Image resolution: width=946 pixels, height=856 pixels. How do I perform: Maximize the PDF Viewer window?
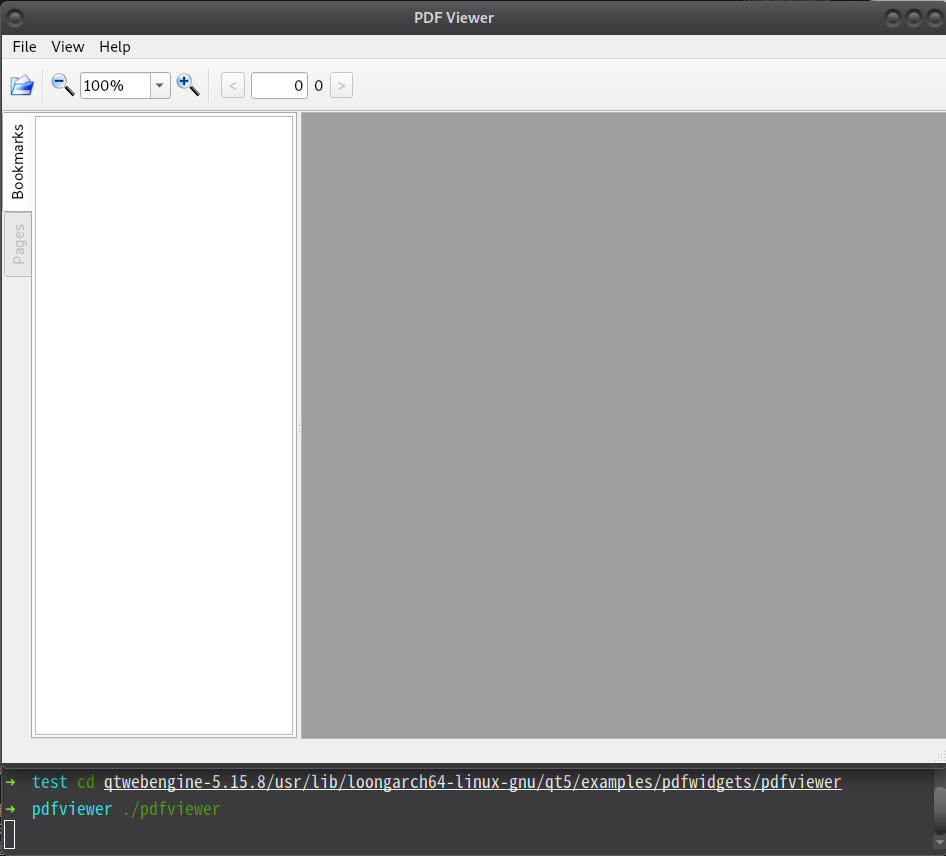[914, 18]
